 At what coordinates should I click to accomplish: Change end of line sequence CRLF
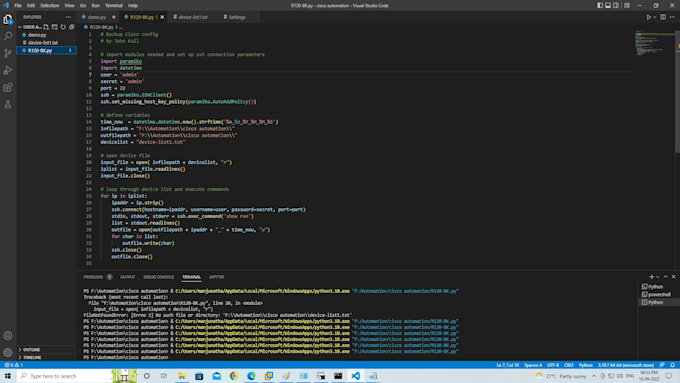pos(569,365)
